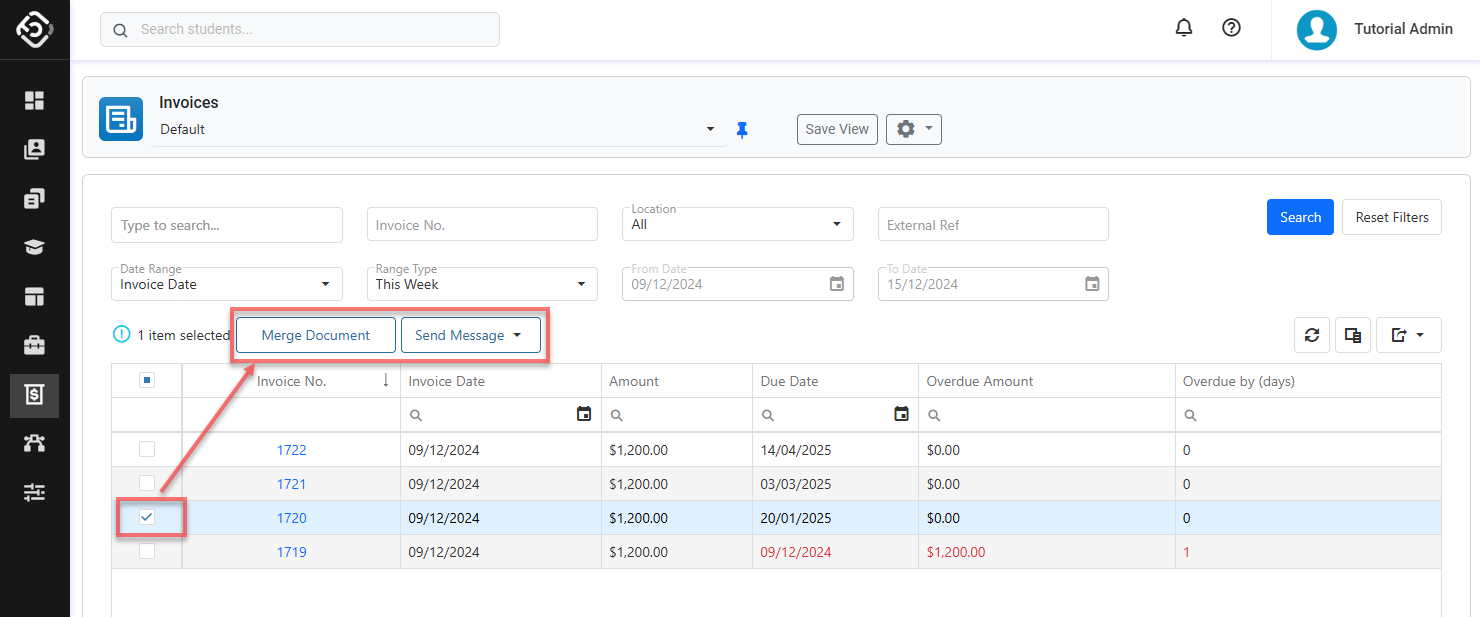Open the dashboard icon in the sidebar
This screenshot has height=617, width=1480.
[x=35, y=100]
